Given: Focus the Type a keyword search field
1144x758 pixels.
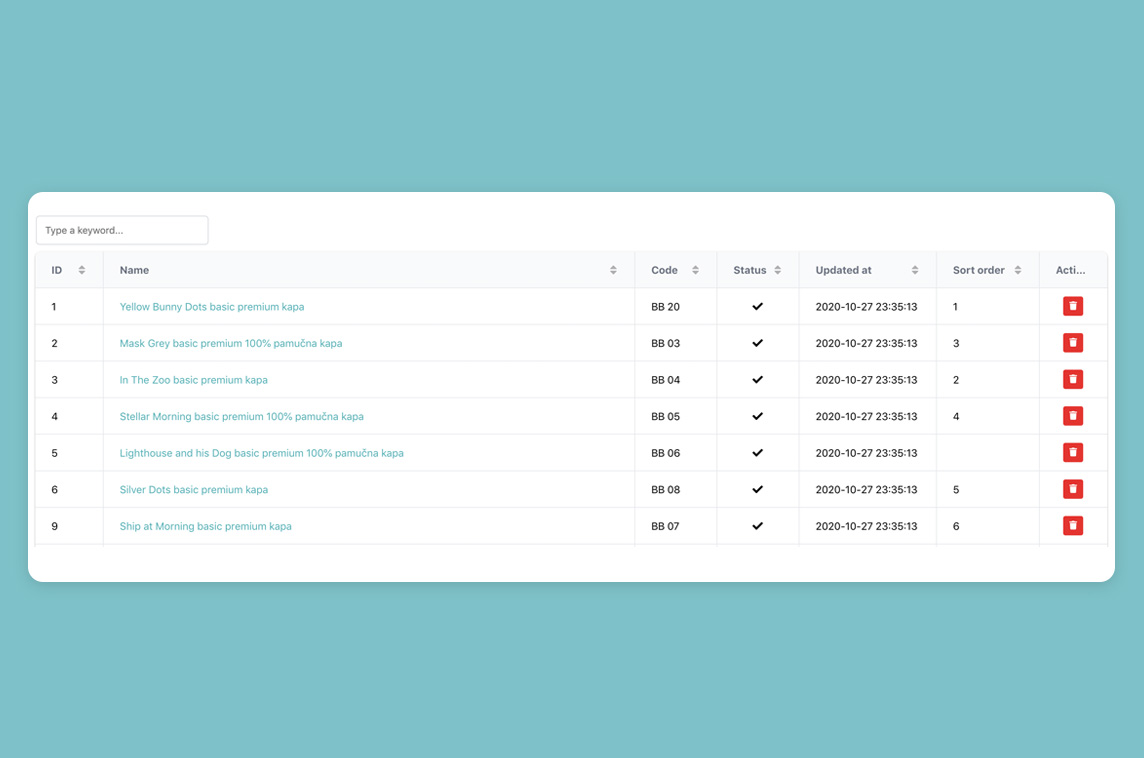Looking at the screenshot, I should coord(122,230).
